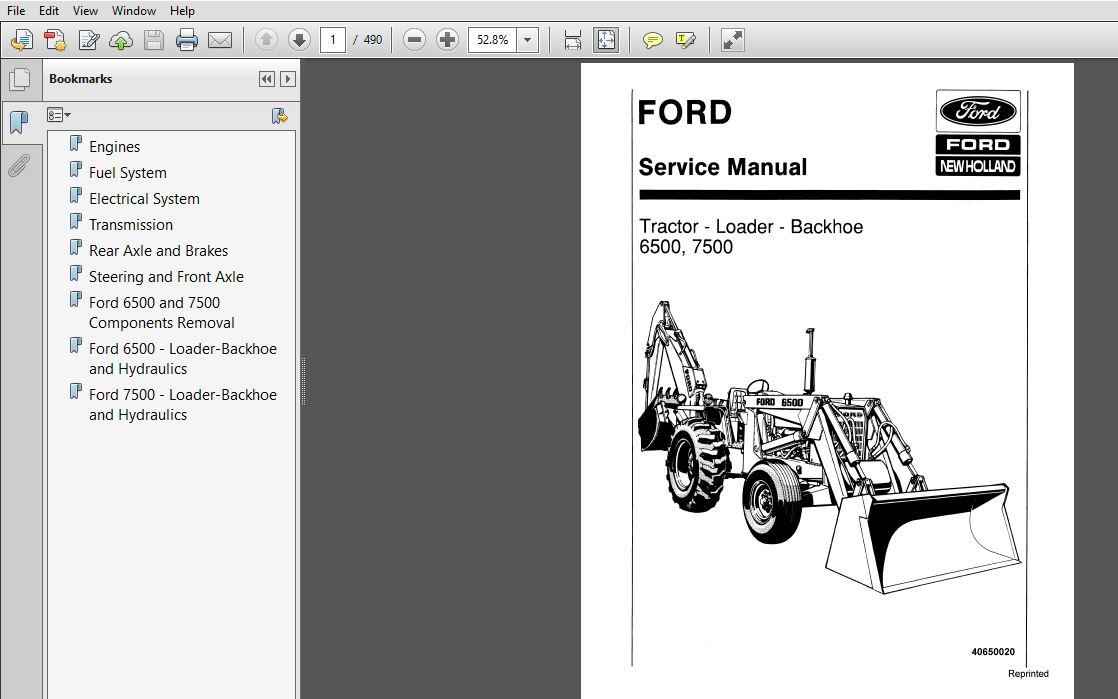Click the Service Manual heading text
Image resolution: width=1118 pixels, height=699 pixels.
click(x=722, y=167)
